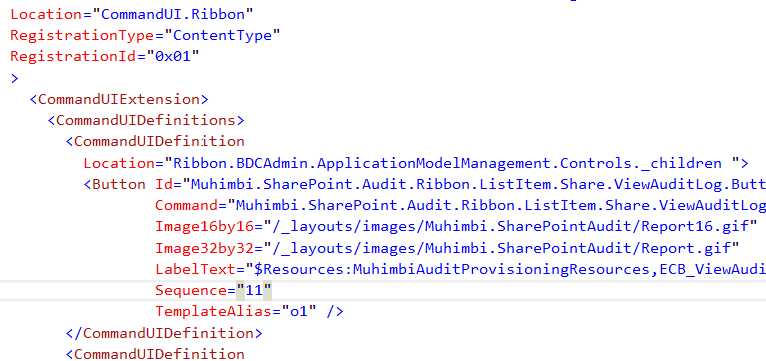Click the Sequence value "11"
This screenshot has width=766, height=361.
tap(254, 291)
